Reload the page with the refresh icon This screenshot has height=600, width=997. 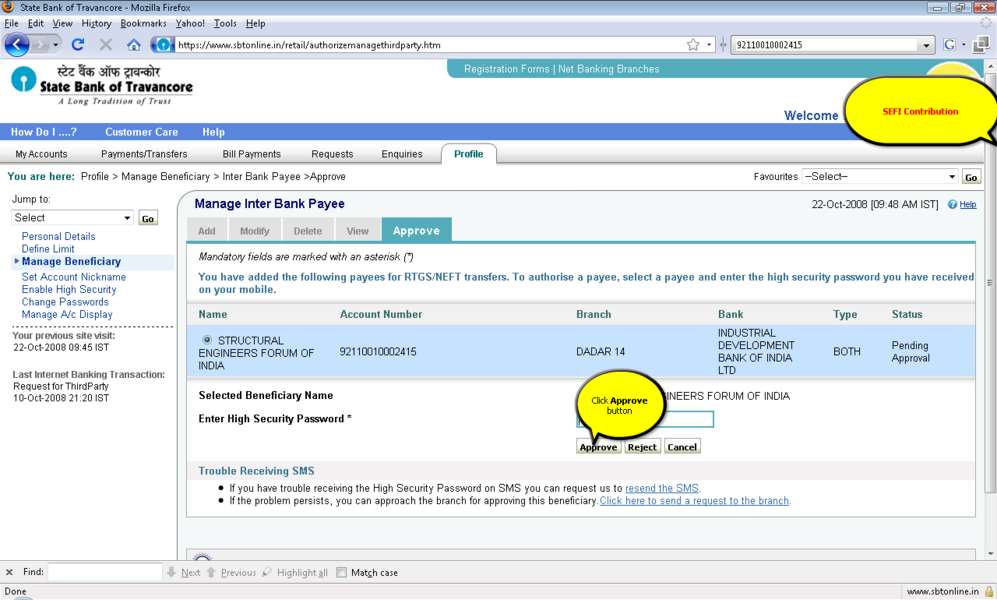78,45
